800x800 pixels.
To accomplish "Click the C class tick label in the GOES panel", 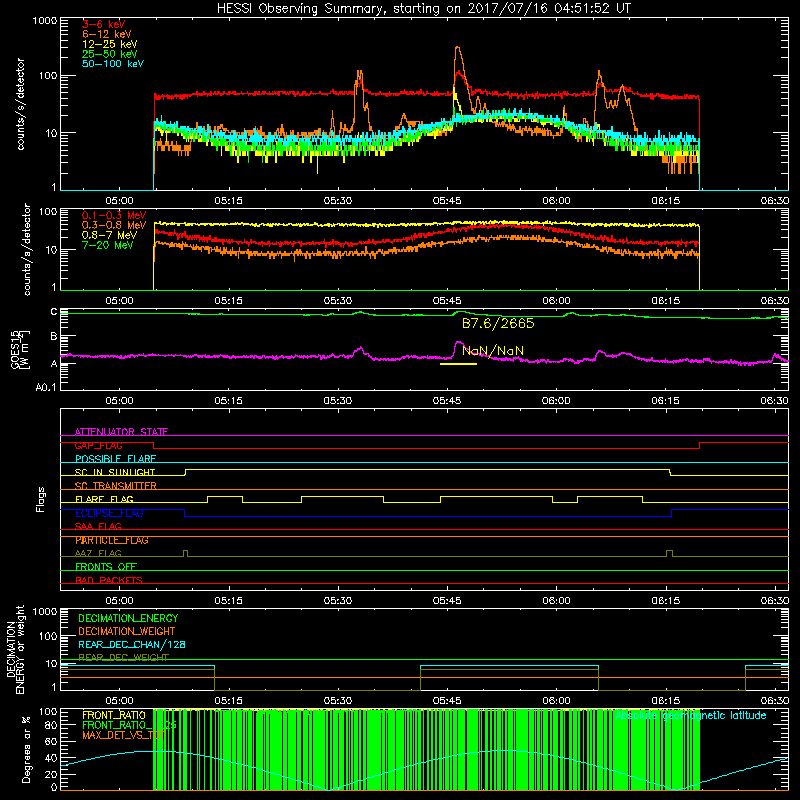I will pyautogui.click(x=54, y=311).
